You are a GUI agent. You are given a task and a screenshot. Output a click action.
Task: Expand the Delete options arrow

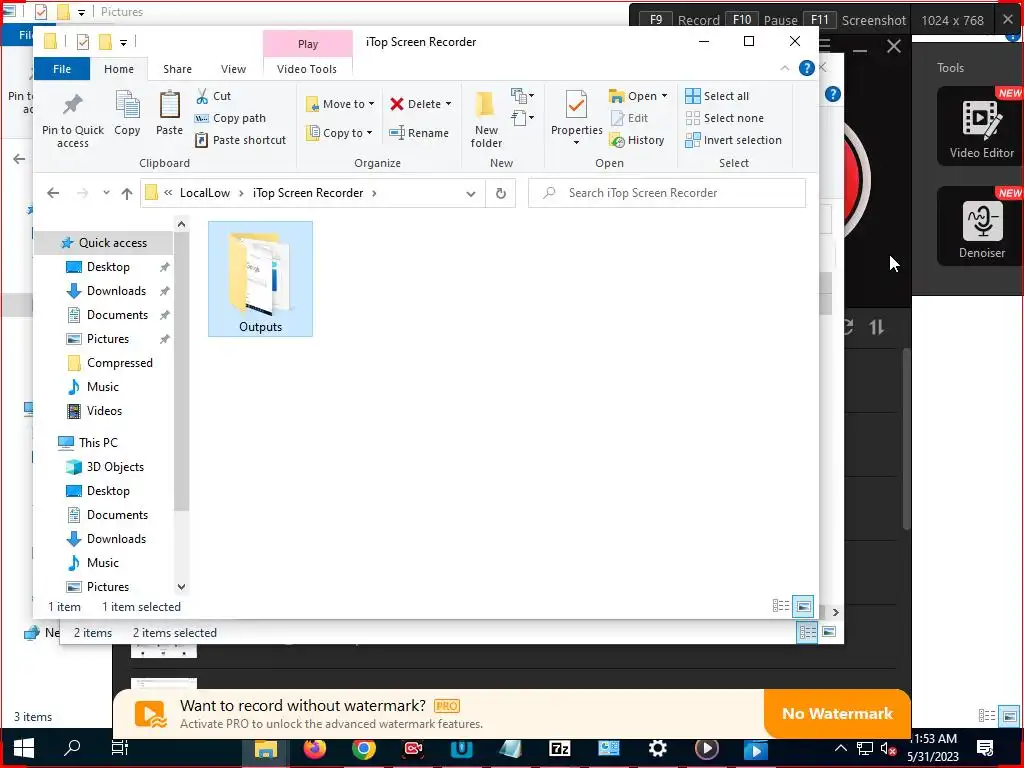pyautogui.click(x=449, y=104)
